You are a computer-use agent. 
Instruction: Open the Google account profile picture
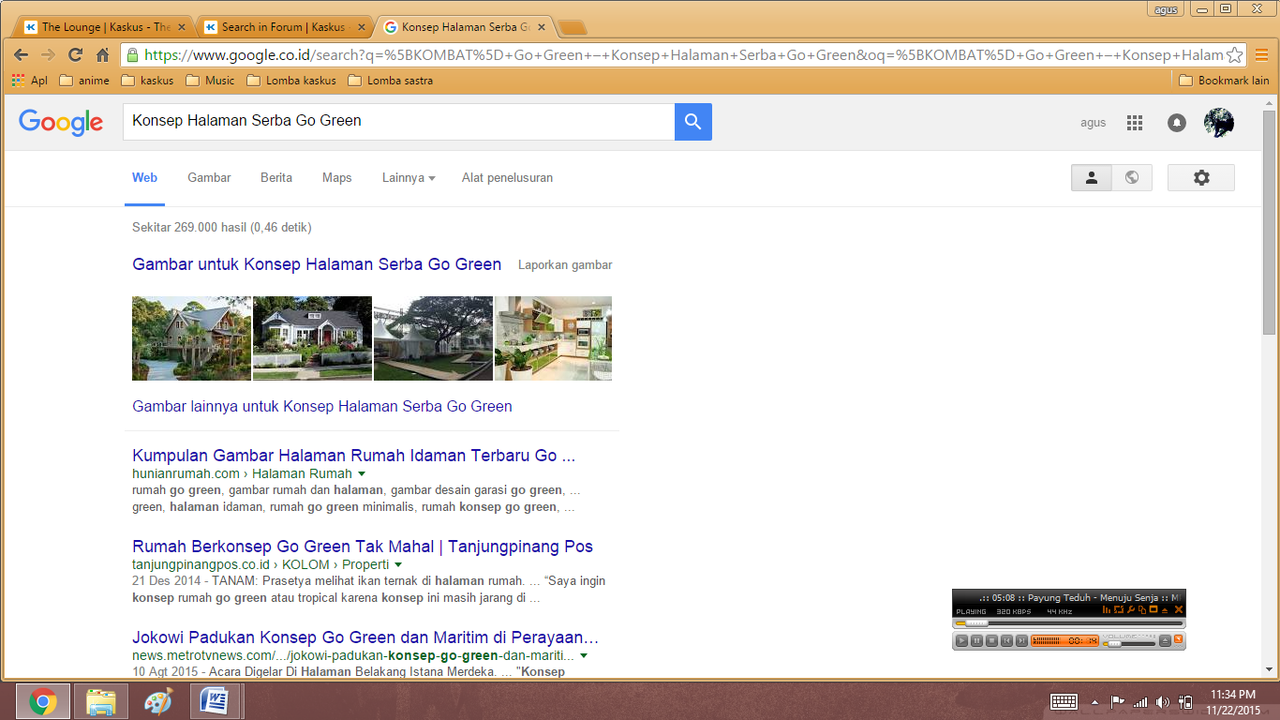1219,122
